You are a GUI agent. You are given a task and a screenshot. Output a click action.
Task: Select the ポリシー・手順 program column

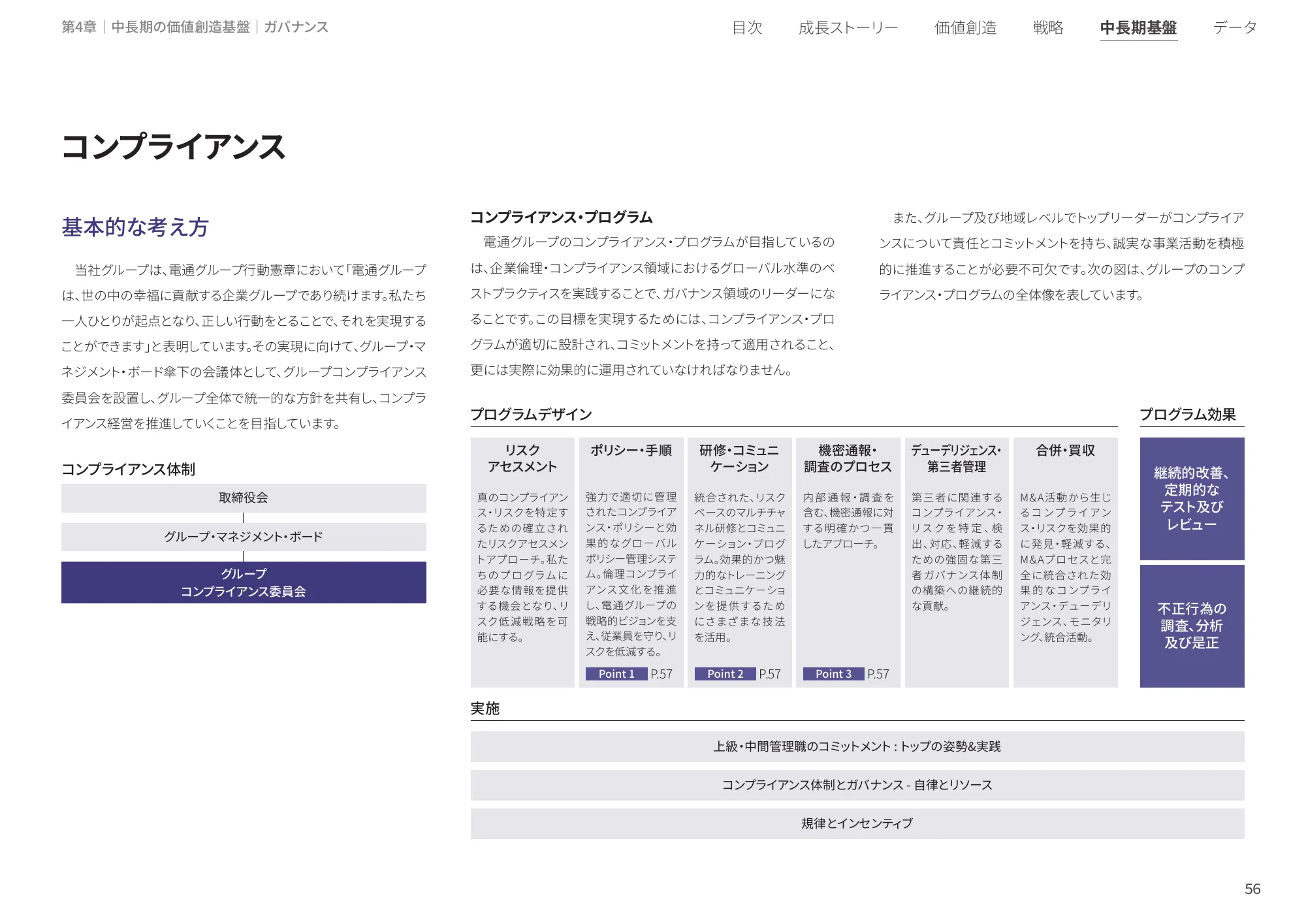point(631,562)
